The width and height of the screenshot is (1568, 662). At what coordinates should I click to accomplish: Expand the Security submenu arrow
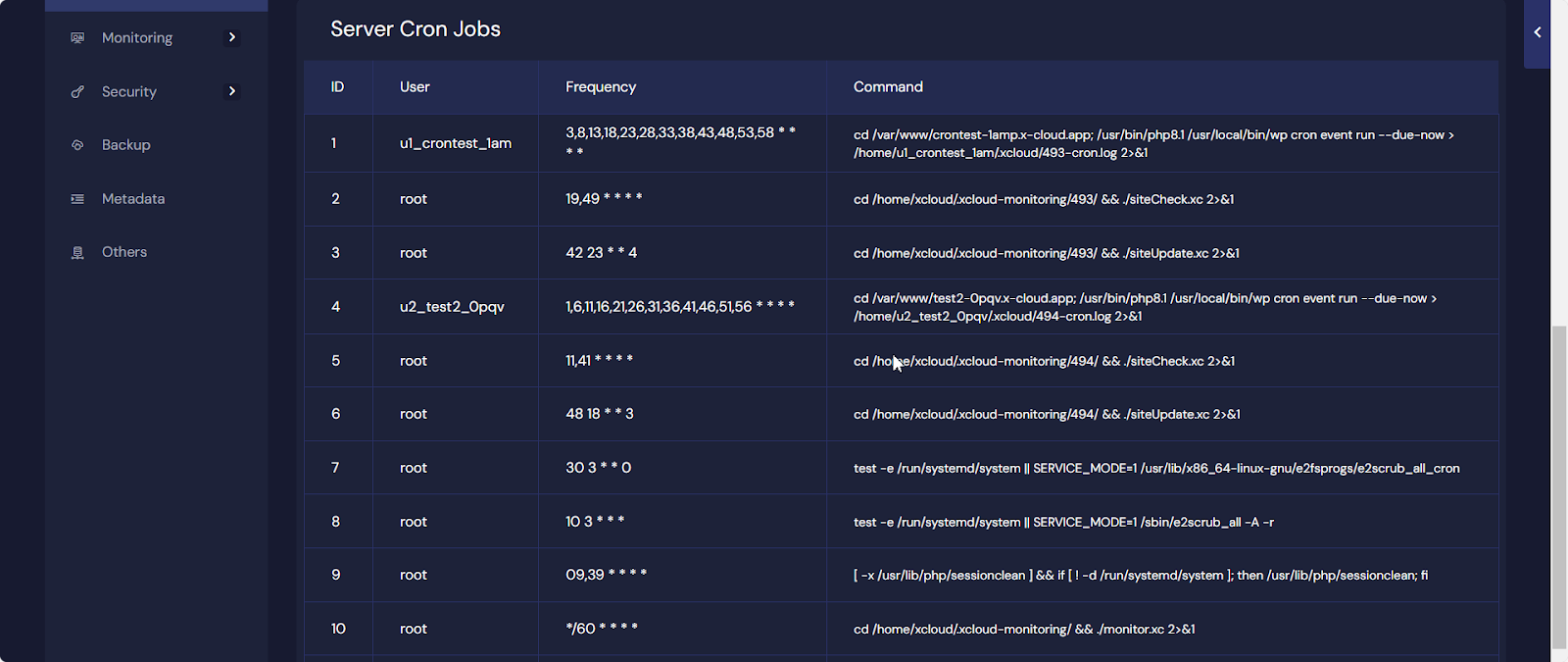click(x=232, y=91)
